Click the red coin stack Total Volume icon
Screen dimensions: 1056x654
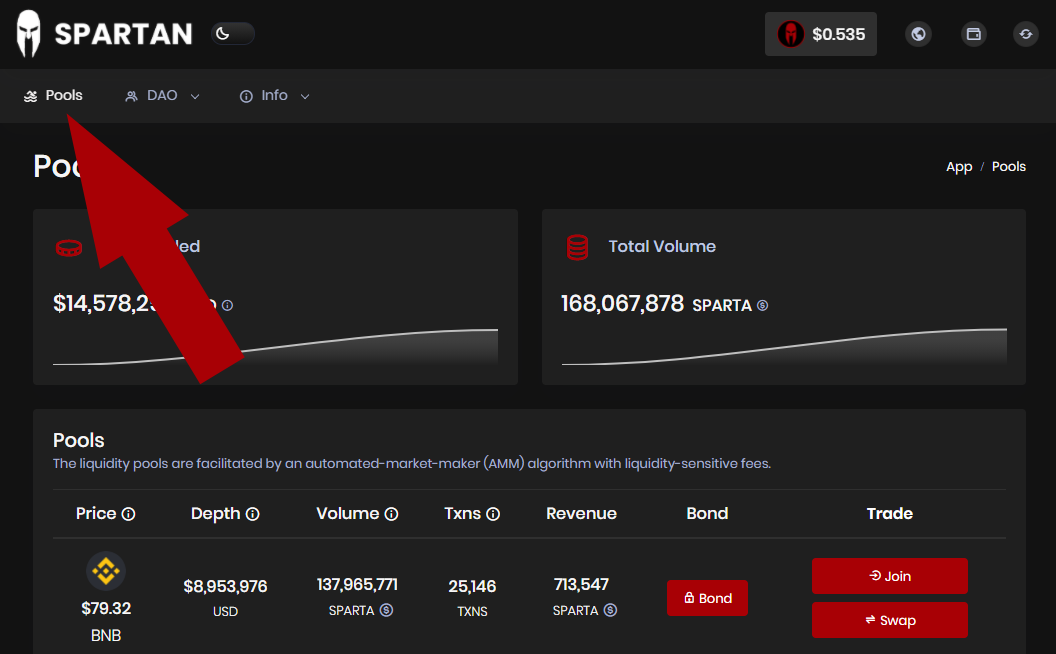click(x=577, y=247)
